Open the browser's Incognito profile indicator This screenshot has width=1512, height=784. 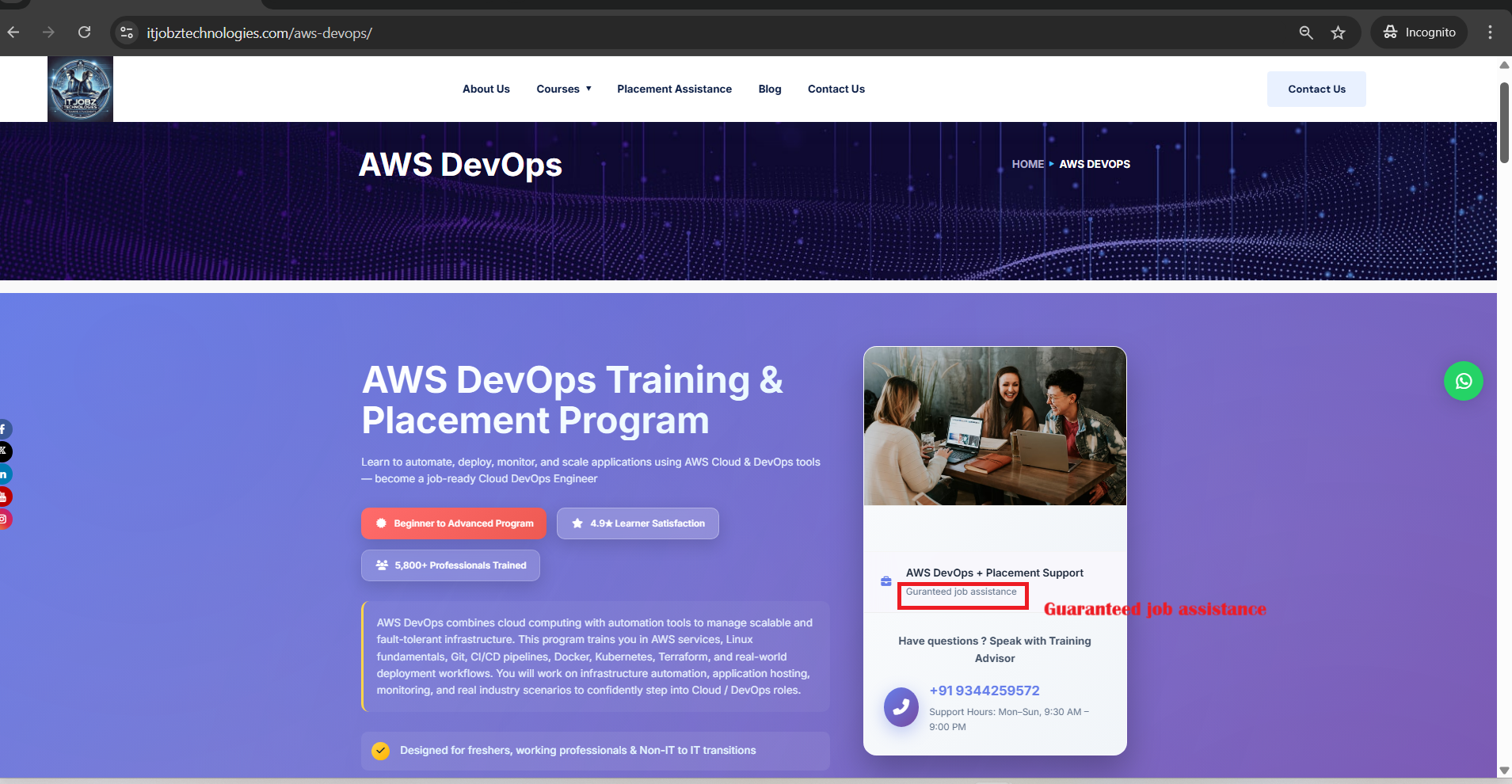(x=1418, y=32)
